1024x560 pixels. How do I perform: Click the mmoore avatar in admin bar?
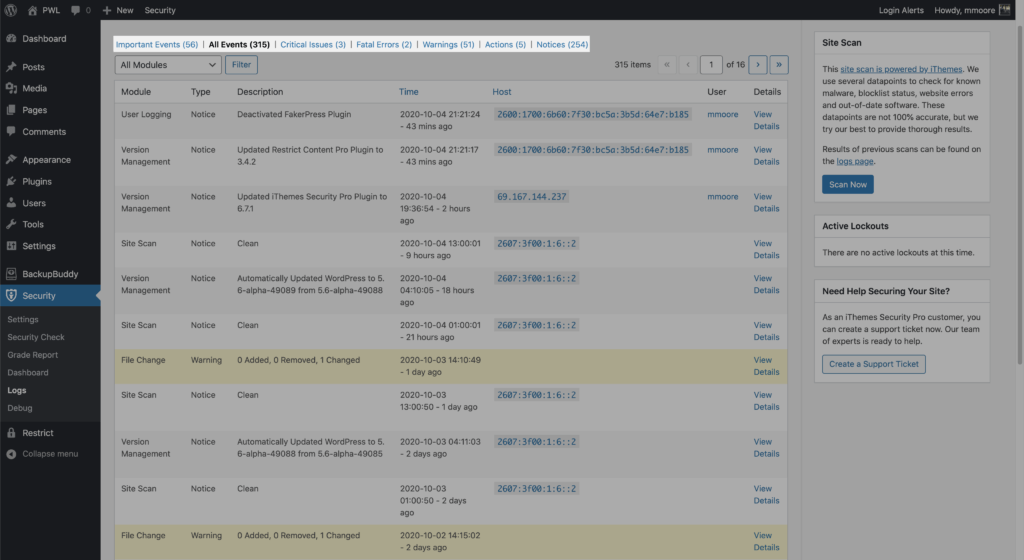point(1004,10)
